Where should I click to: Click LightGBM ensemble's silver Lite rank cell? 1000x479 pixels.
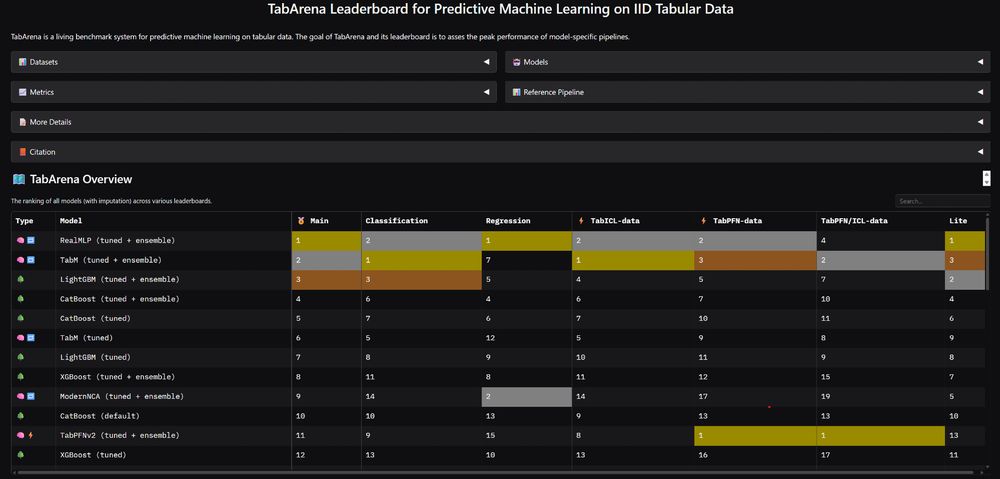(965, 279)
